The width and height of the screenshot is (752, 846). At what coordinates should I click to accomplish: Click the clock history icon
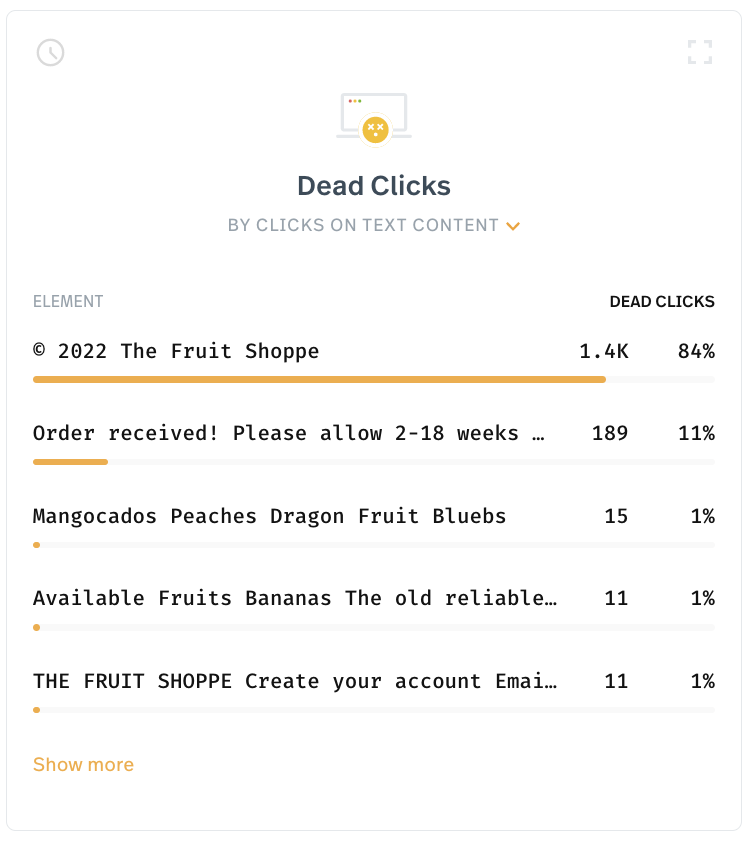point(50,52)
